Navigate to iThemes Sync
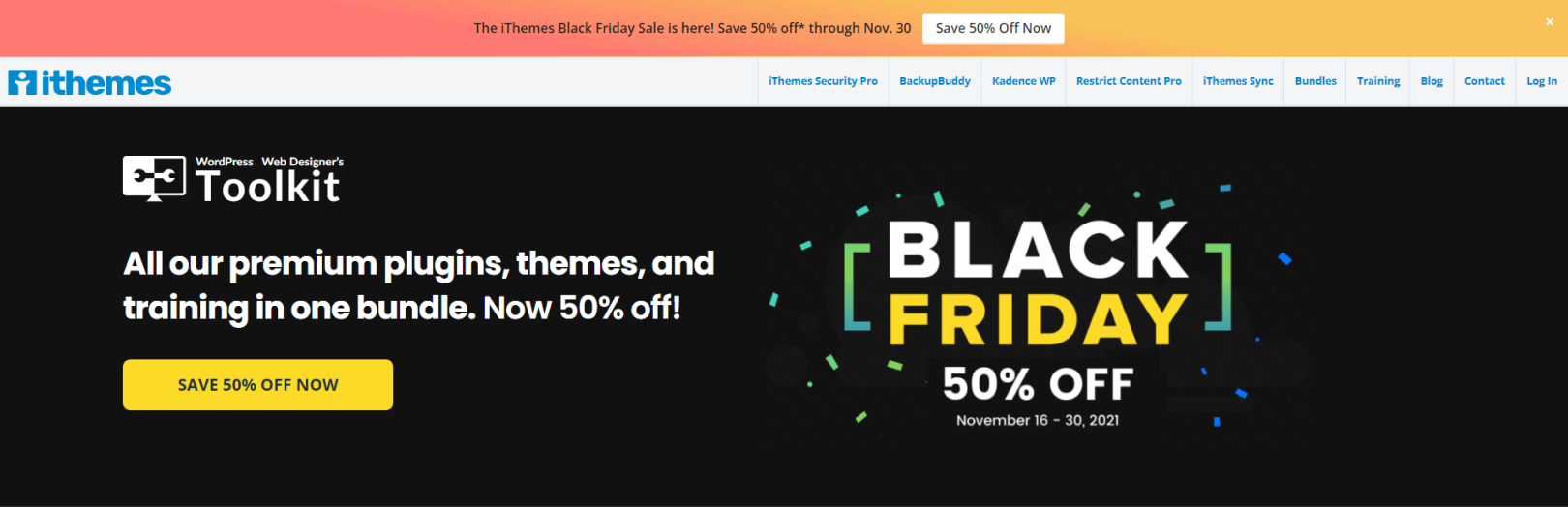Image resolution: width=1568 pixels, height=507 pixels. click(1238, 81)
